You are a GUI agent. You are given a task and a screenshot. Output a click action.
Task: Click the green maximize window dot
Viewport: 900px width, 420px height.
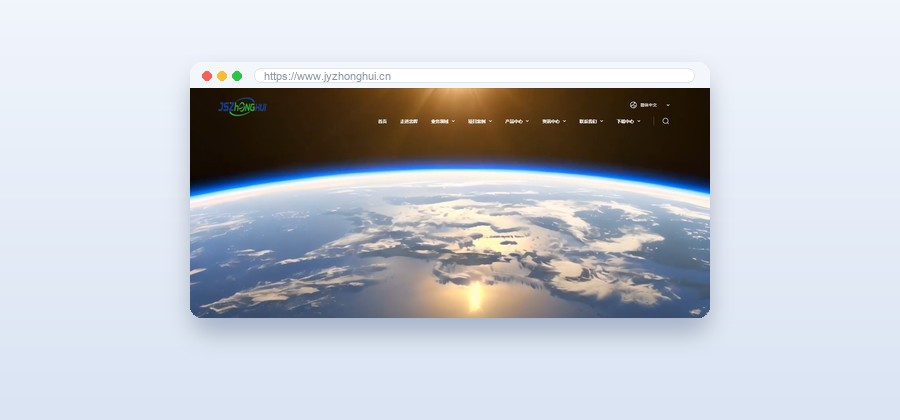click(x=237, y=76)
